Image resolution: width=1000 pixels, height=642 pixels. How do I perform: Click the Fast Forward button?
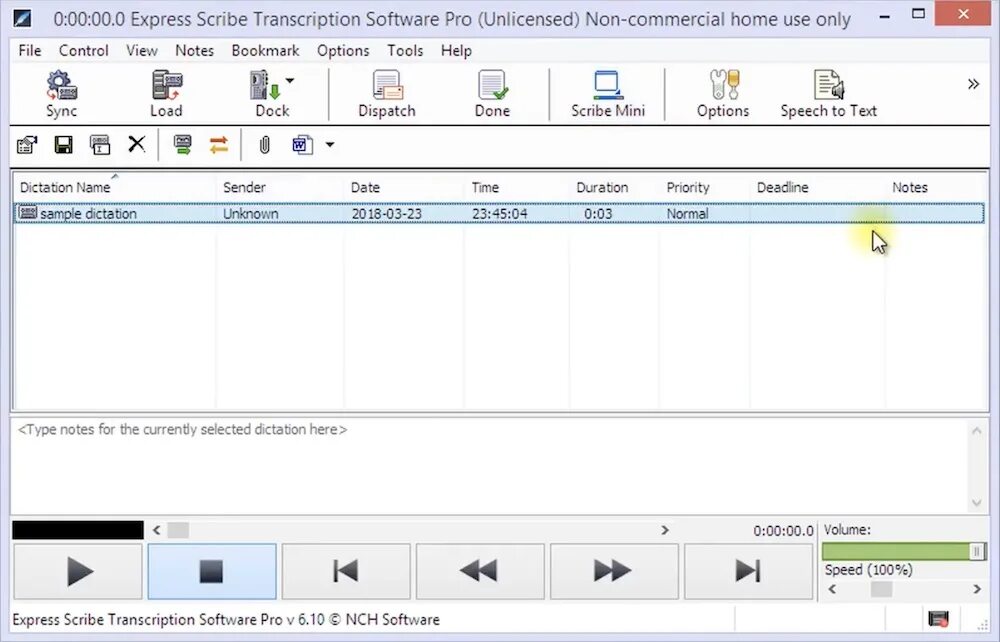coord(614,571)
